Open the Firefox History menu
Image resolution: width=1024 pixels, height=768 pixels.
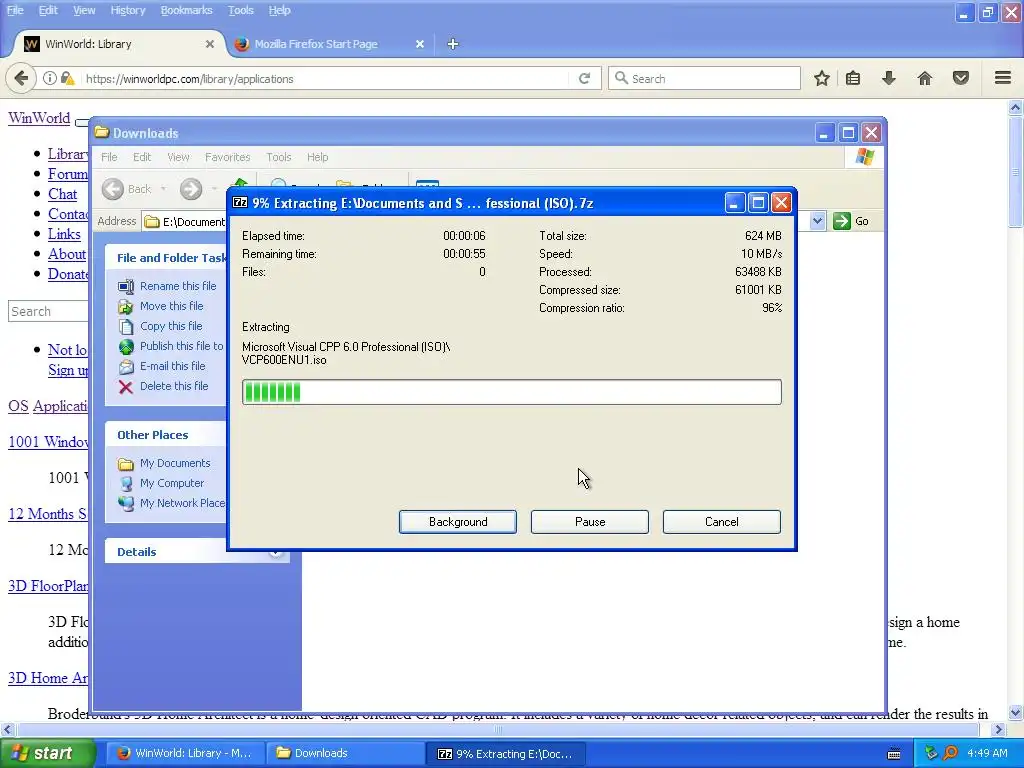click(127, 10)
